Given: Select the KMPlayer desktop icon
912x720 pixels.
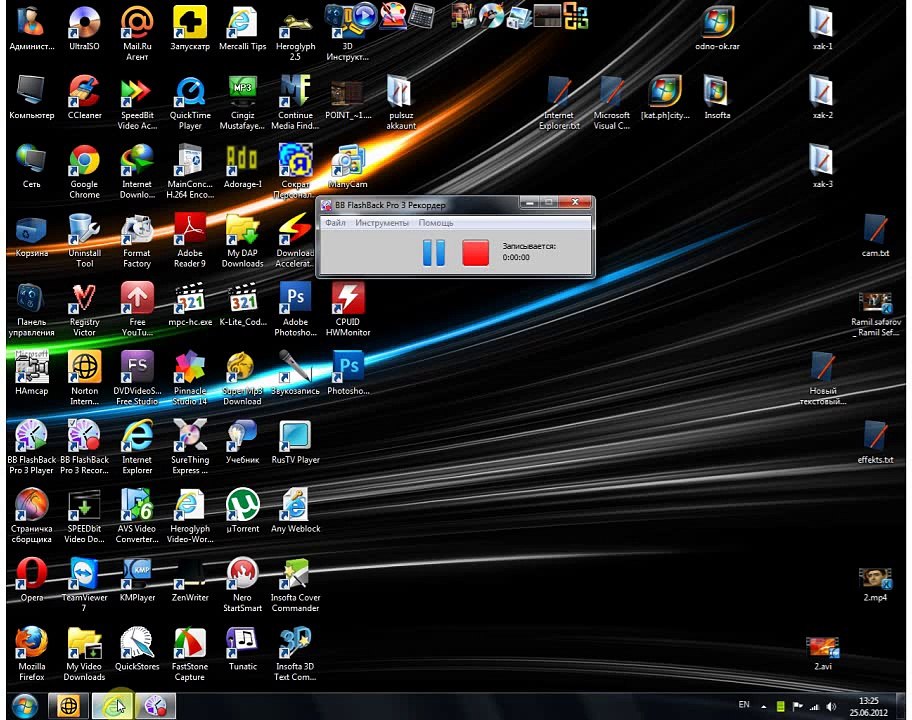Looking at the screenshot, I should (x=137, y=580).
